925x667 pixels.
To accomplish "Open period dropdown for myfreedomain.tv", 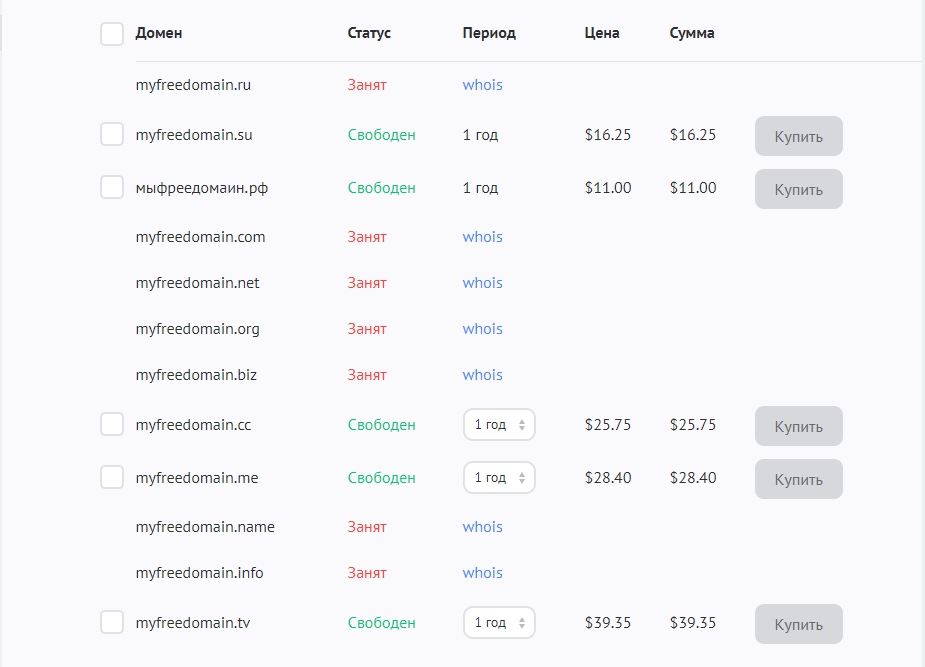I will pyautogui.click(x=499, y=623).
